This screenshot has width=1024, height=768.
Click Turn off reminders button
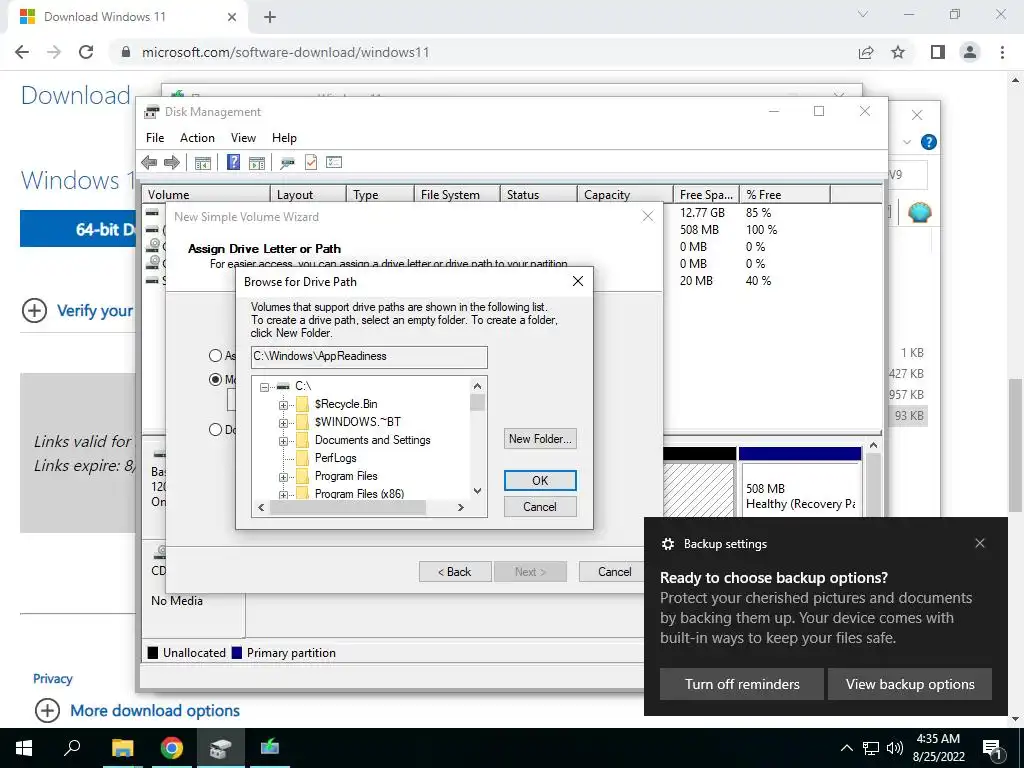pos(742,684)
